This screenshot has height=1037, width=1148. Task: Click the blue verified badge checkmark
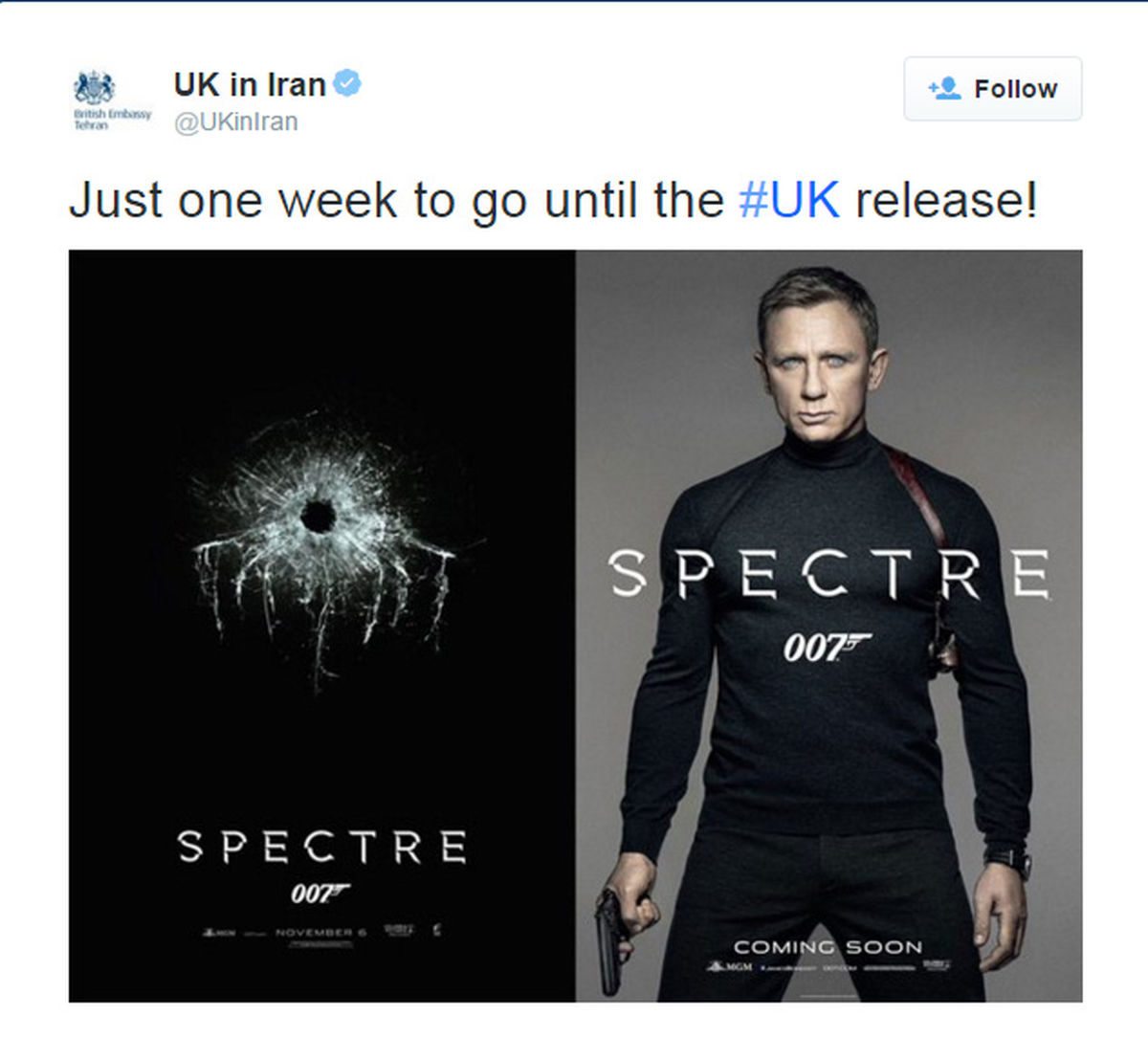346,84
